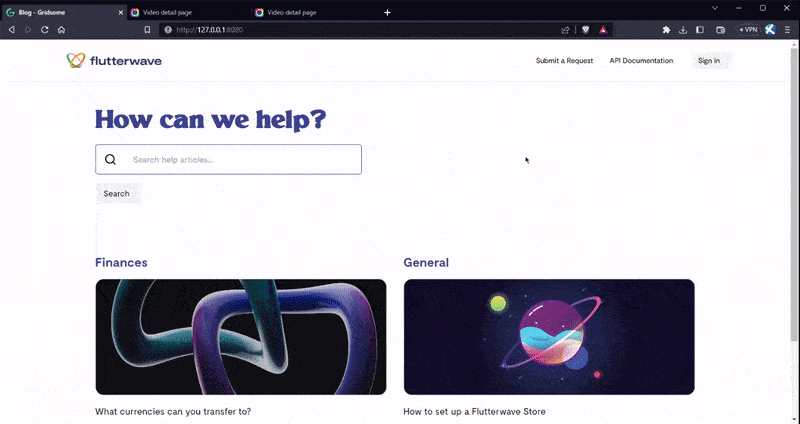Click the browser back arrow
This screenshot has height=424, width=800.
pyautogui.click(x=11, y=30)
